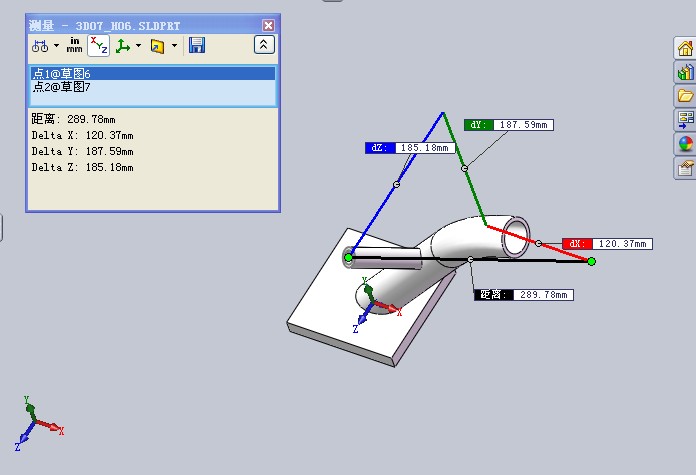Screen dimensions: 696x475
Task: Open the measurement history dropdown arrow
Action: (x=174, y=45)
